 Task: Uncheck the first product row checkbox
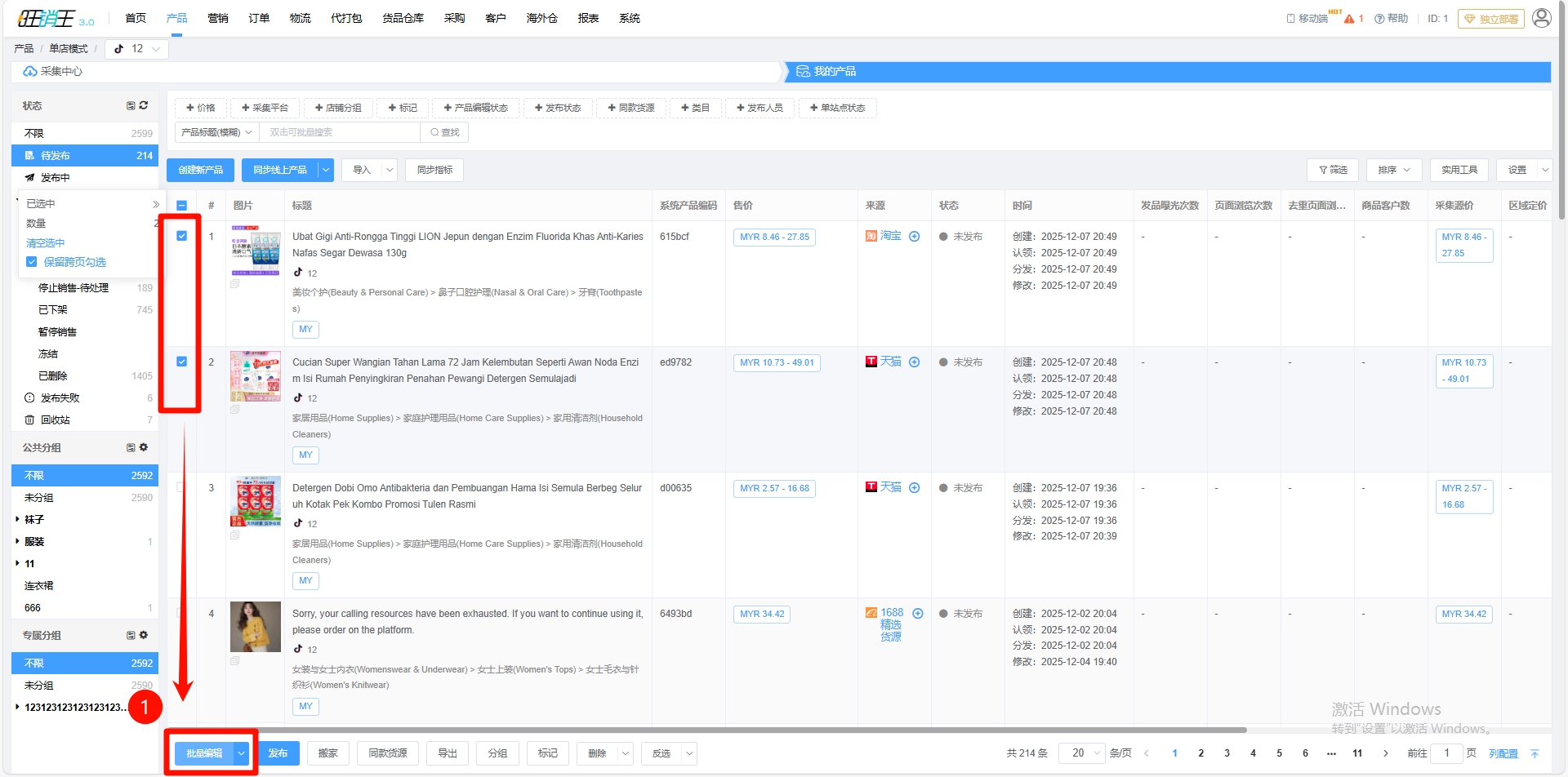click(181, 236)
